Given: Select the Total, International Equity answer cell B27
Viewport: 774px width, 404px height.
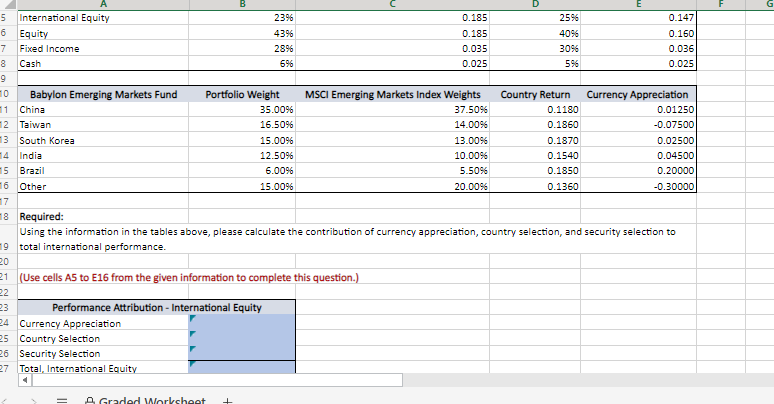Looking at the screenshot, I should coord(242,367).
